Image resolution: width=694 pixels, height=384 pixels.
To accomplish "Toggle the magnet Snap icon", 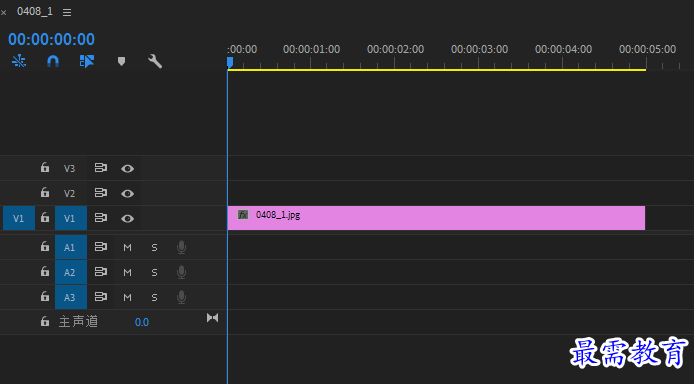I will coord(53,61).
